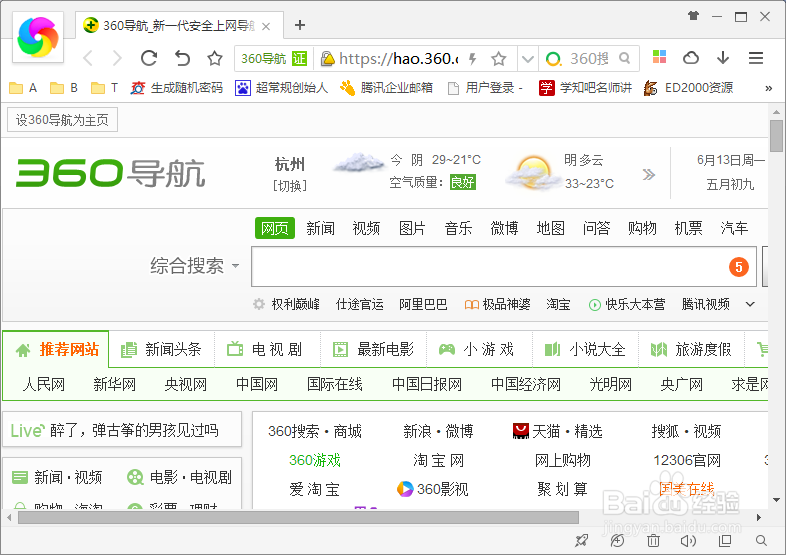
Task: Select 最新电影 category tab
Action: point(373,349)
